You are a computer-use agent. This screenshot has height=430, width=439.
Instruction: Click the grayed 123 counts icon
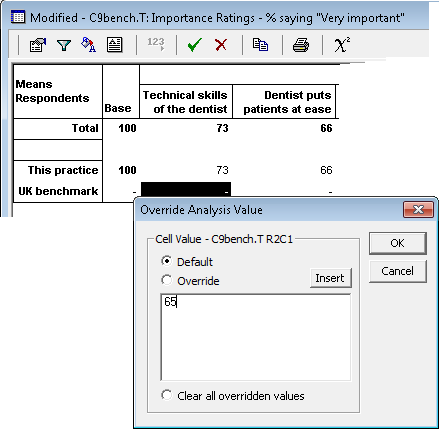[156, 44]
